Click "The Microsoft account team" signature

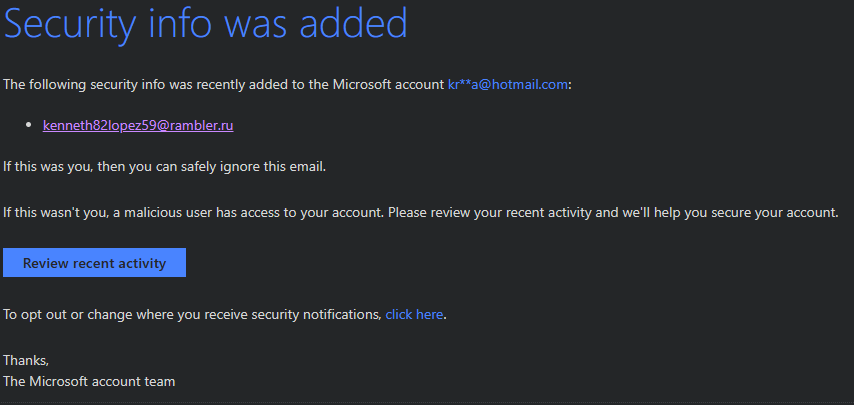[89, 381]
